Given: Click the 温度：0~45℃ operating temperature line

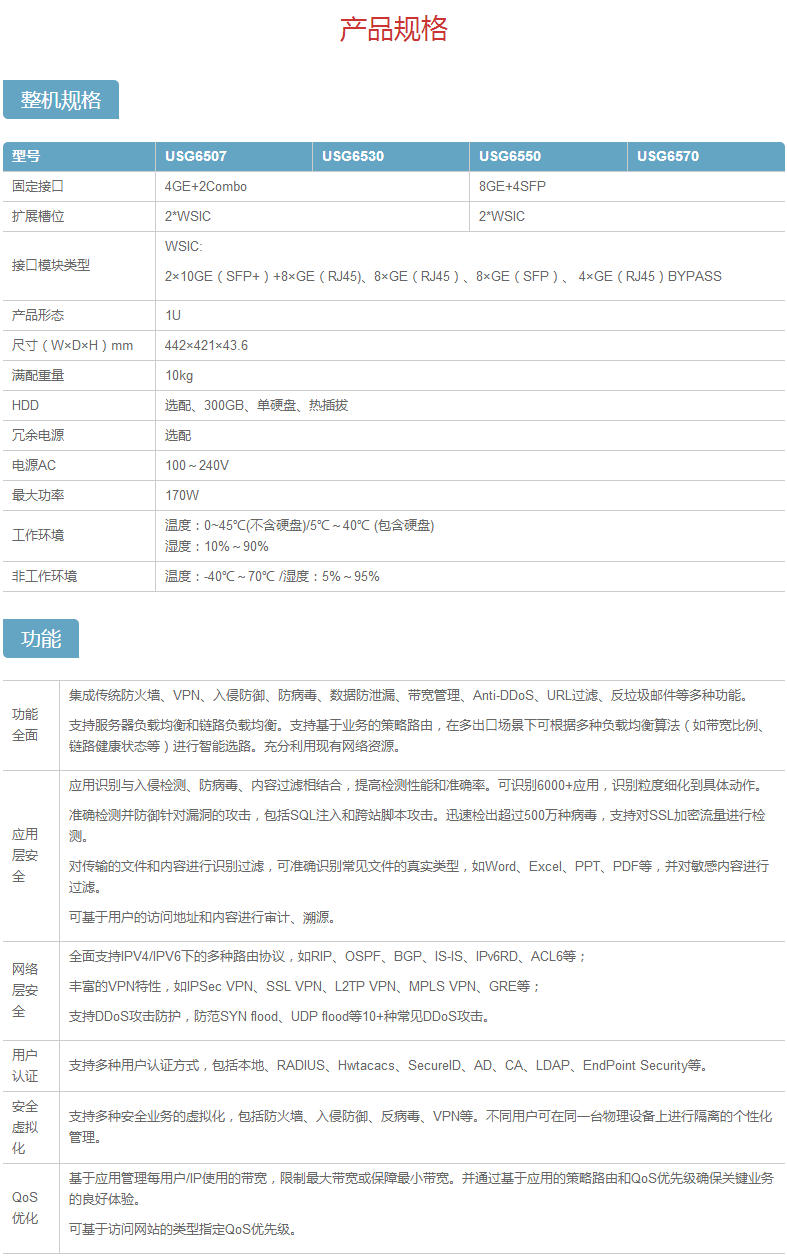Looking at the screenshot, I should (300, 525).
